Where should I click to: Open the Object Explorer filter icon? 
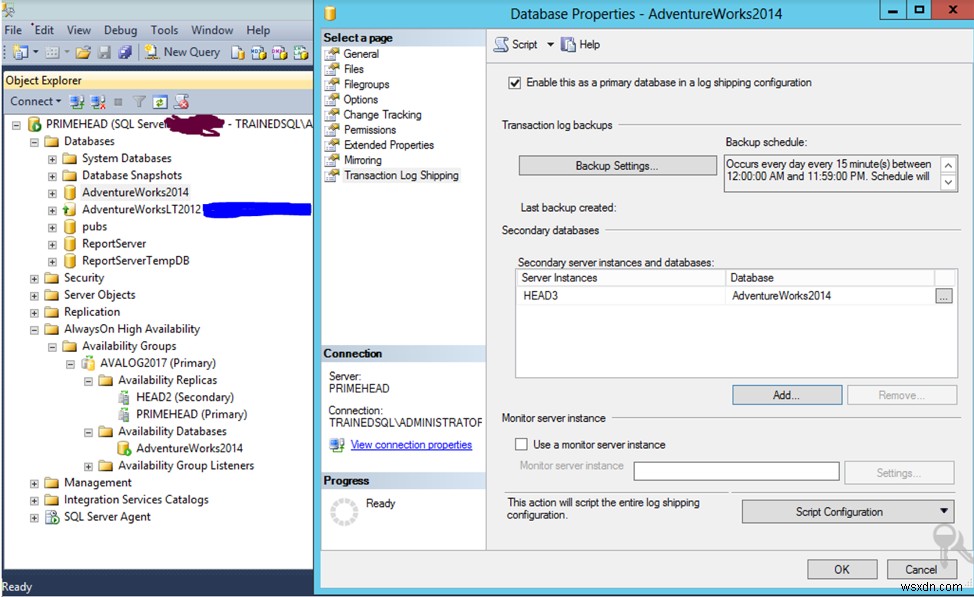click(140, 100)
